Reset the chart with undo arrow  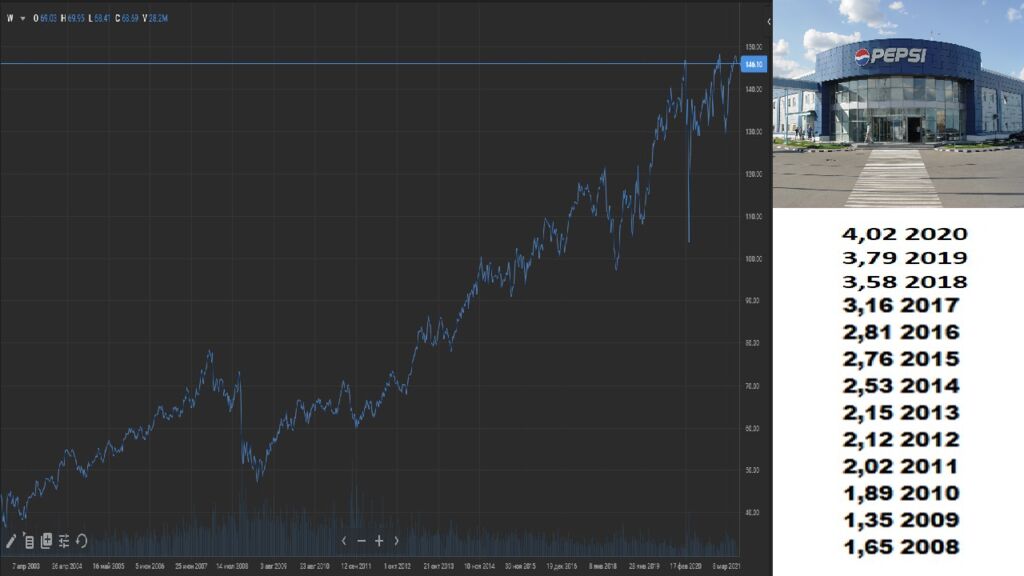point(81,541)
